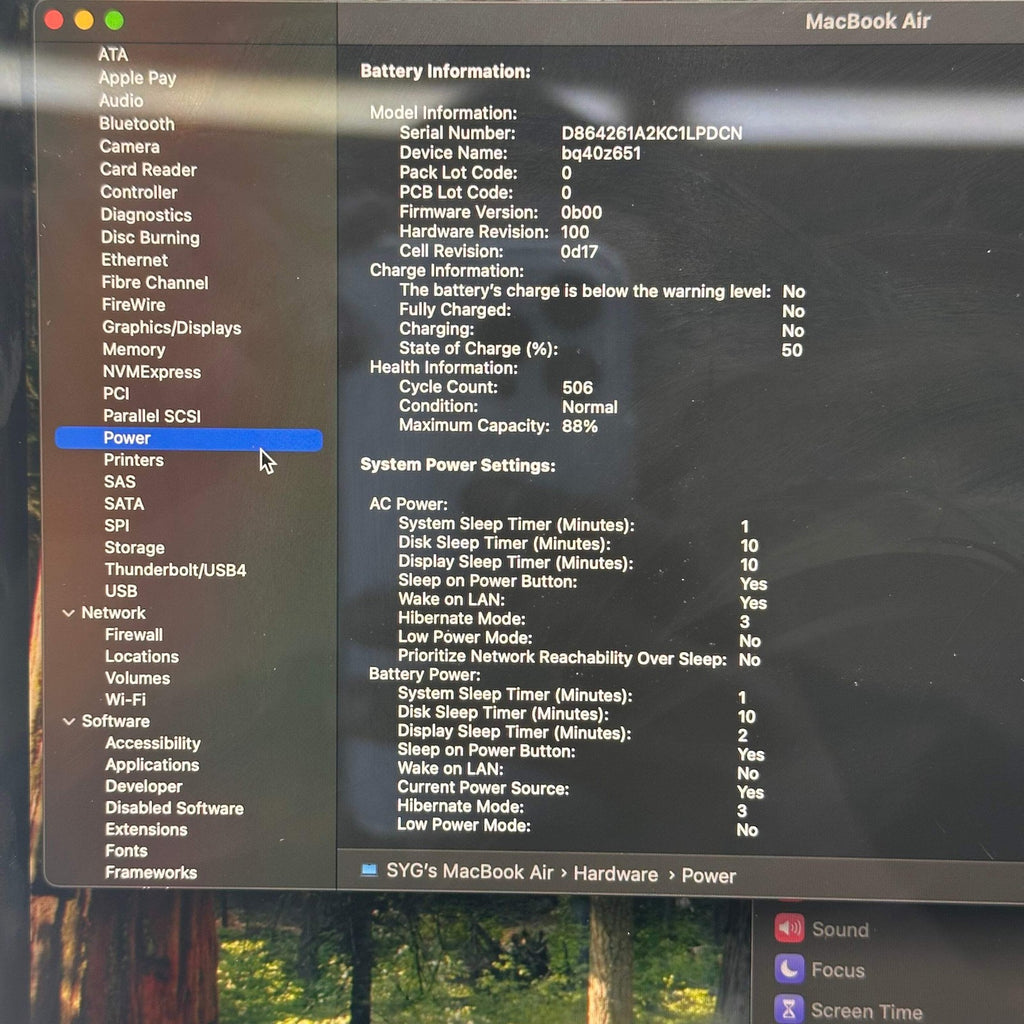Viewport: 1024px width, 1024px height.
Task: Open the Camera hardware entry
Action: (x=129, y=146)
